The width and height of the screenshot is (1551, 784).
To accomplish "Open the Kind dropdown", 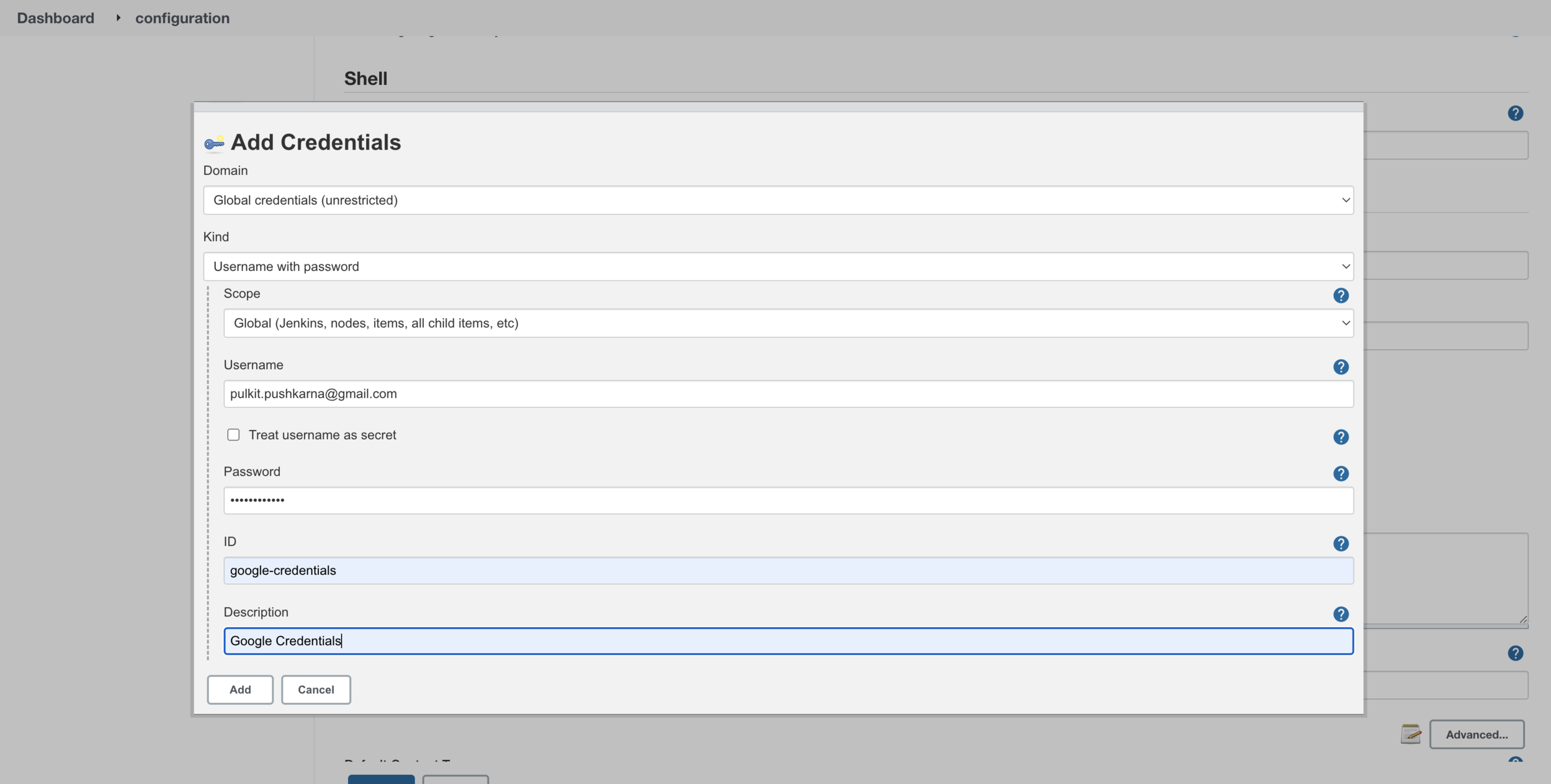I will (x=778, y=266).
